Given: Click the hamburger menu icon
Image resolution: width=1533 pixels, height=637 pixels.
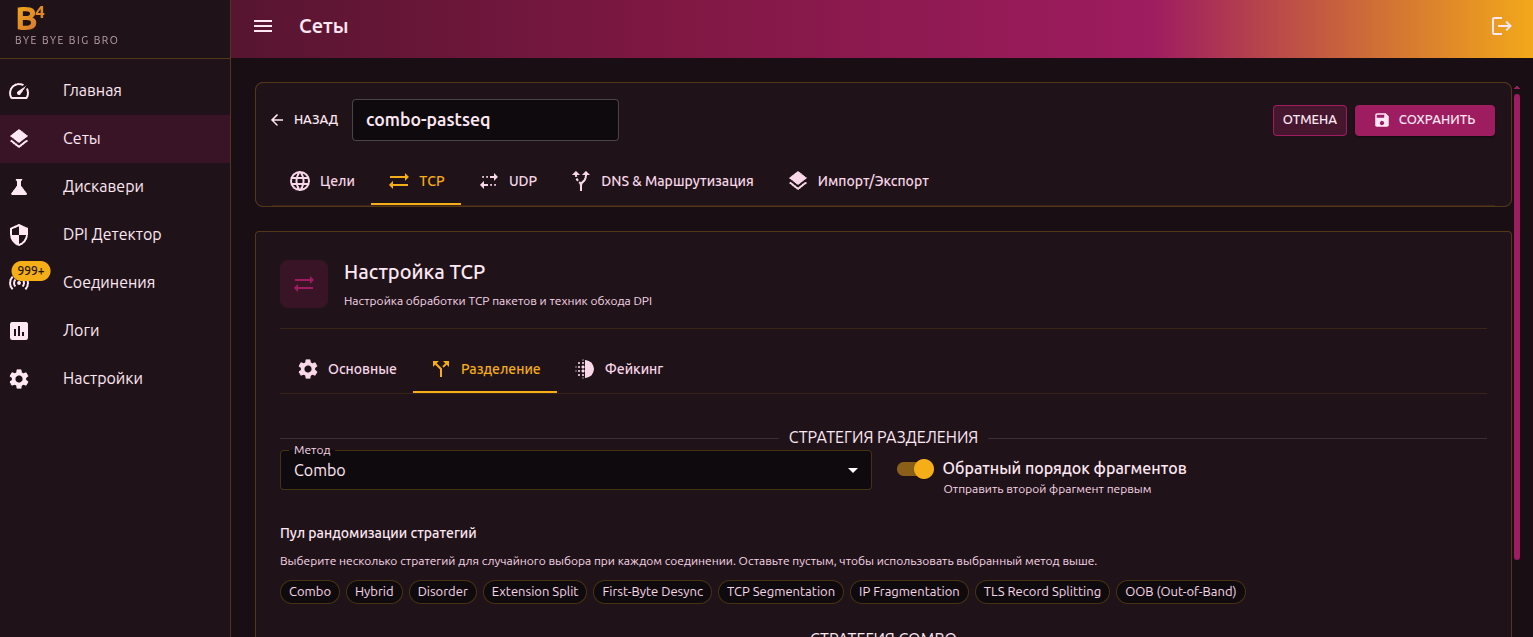Looking at the screenshot, I should [x=263, y=27].
